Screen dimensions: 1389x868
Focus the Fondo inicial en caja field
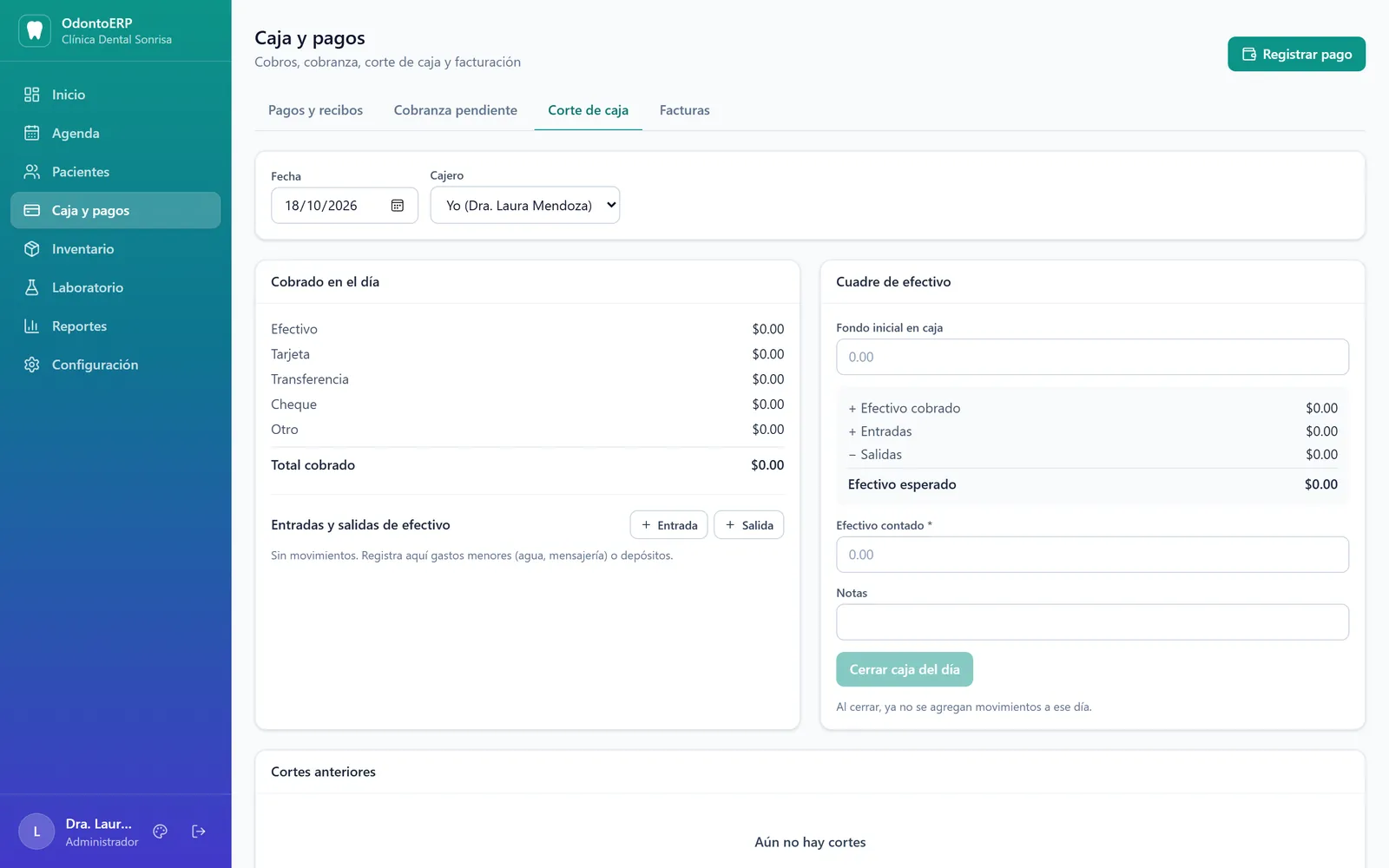[1092, 357]
